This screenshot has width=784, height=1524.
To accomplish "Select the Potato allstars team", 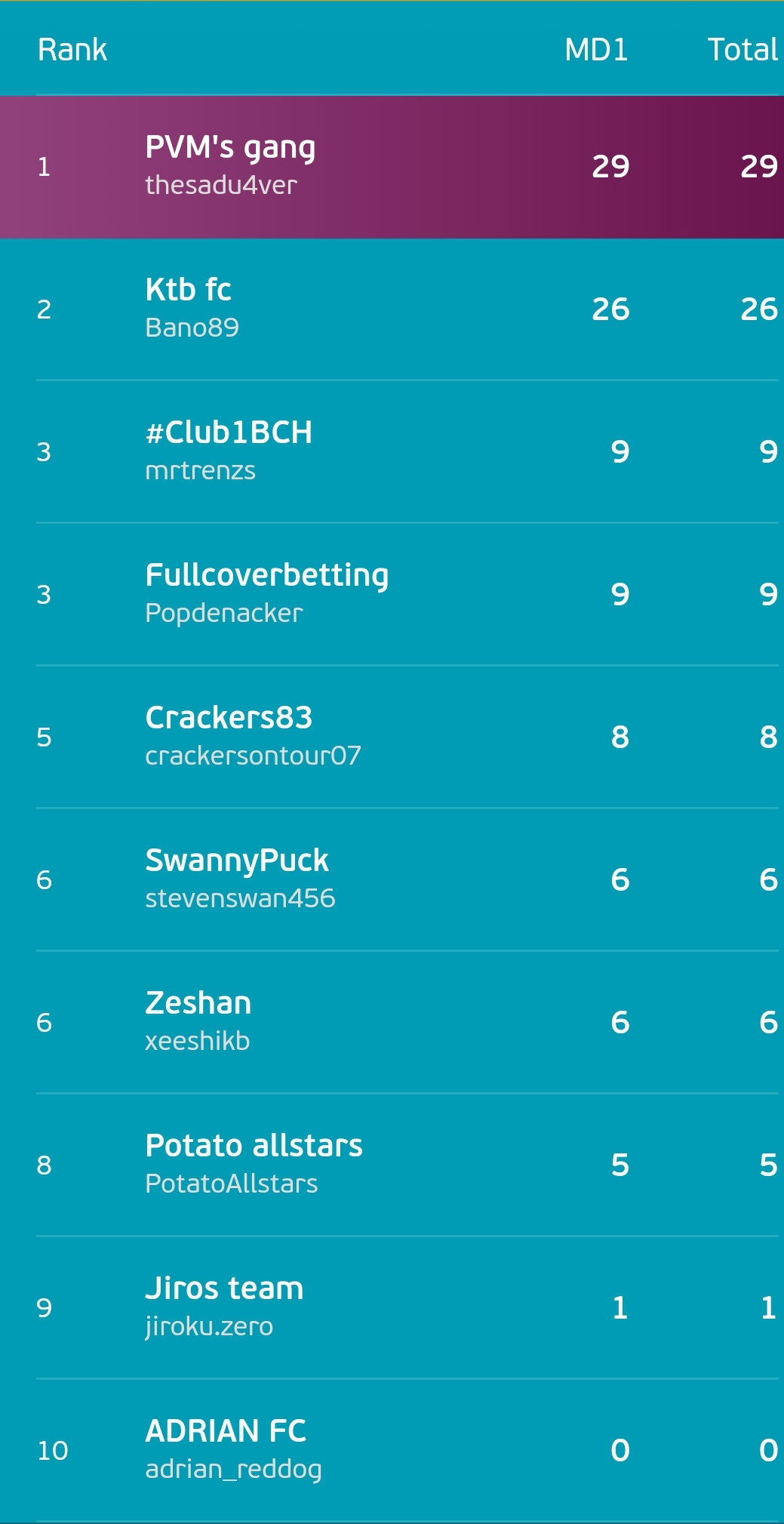I will point(392,1165).
